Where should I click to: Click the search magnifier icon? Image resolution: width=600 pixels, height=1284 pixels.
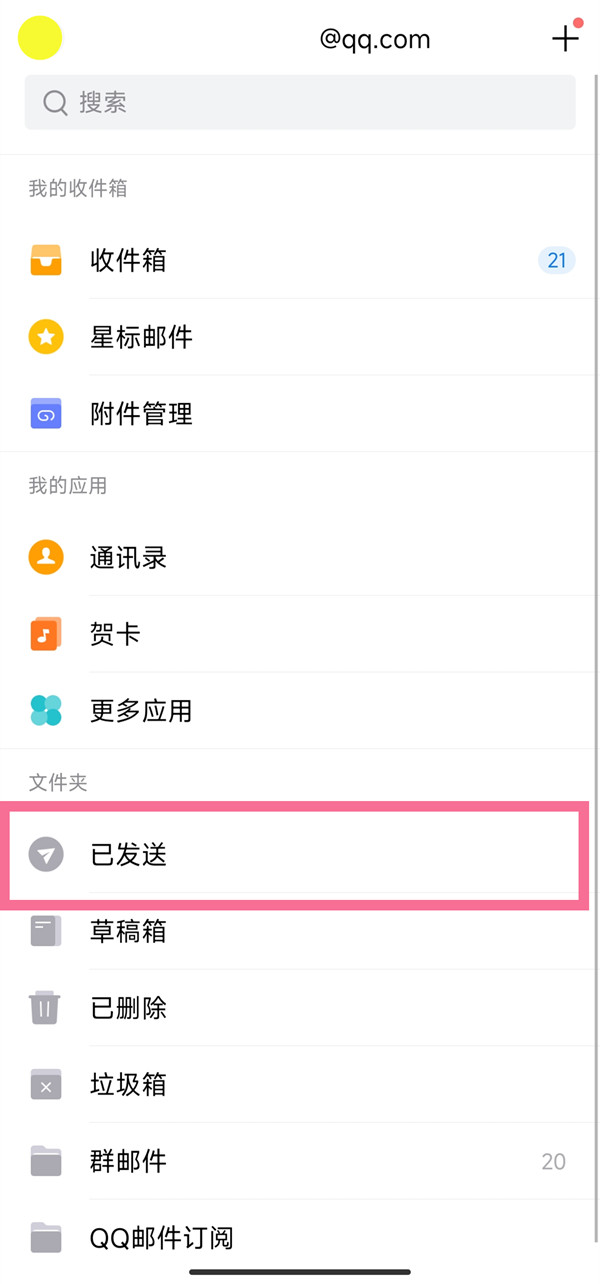(55, 102)
